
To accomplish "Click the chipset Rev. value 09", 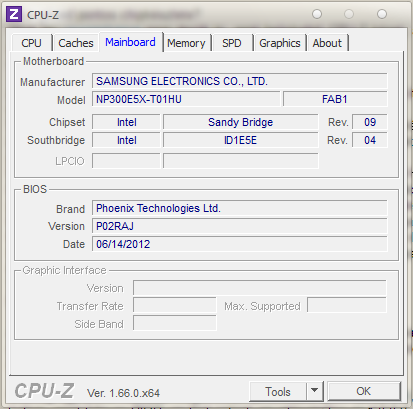I will (370, 122).
